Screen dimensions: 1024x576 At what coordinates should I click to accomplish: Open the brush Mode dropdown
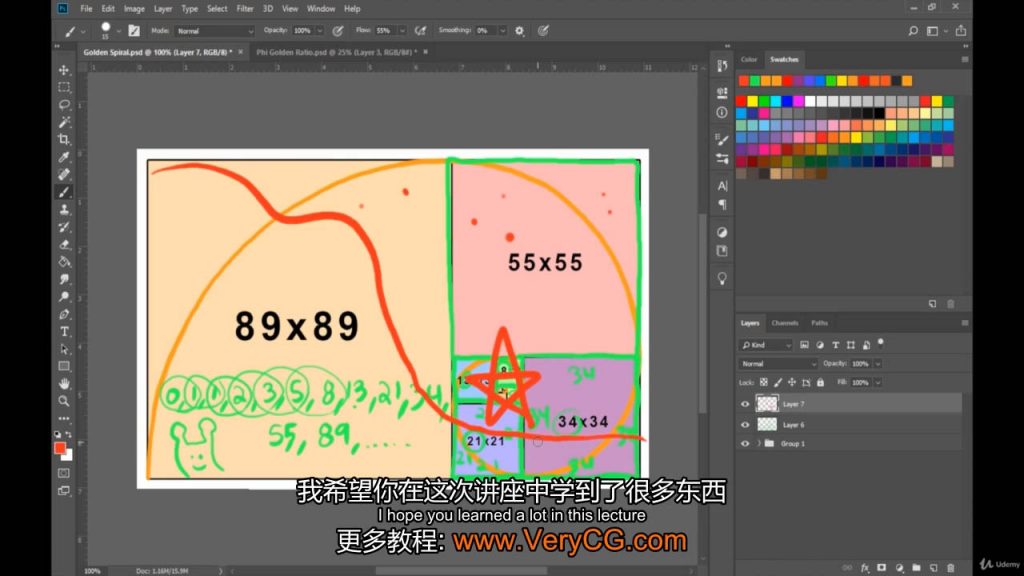click(x=215, y=31)
